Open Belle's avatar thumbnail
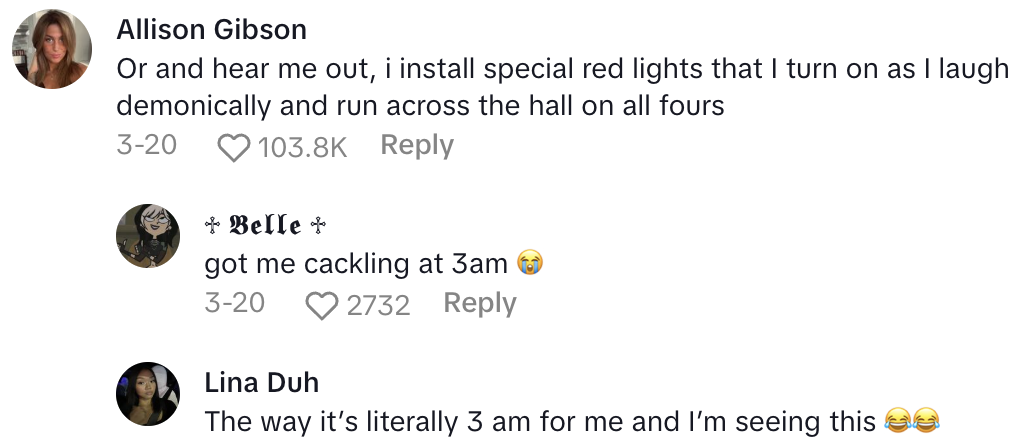1026x448 pixels. click(x=148, y=237)
